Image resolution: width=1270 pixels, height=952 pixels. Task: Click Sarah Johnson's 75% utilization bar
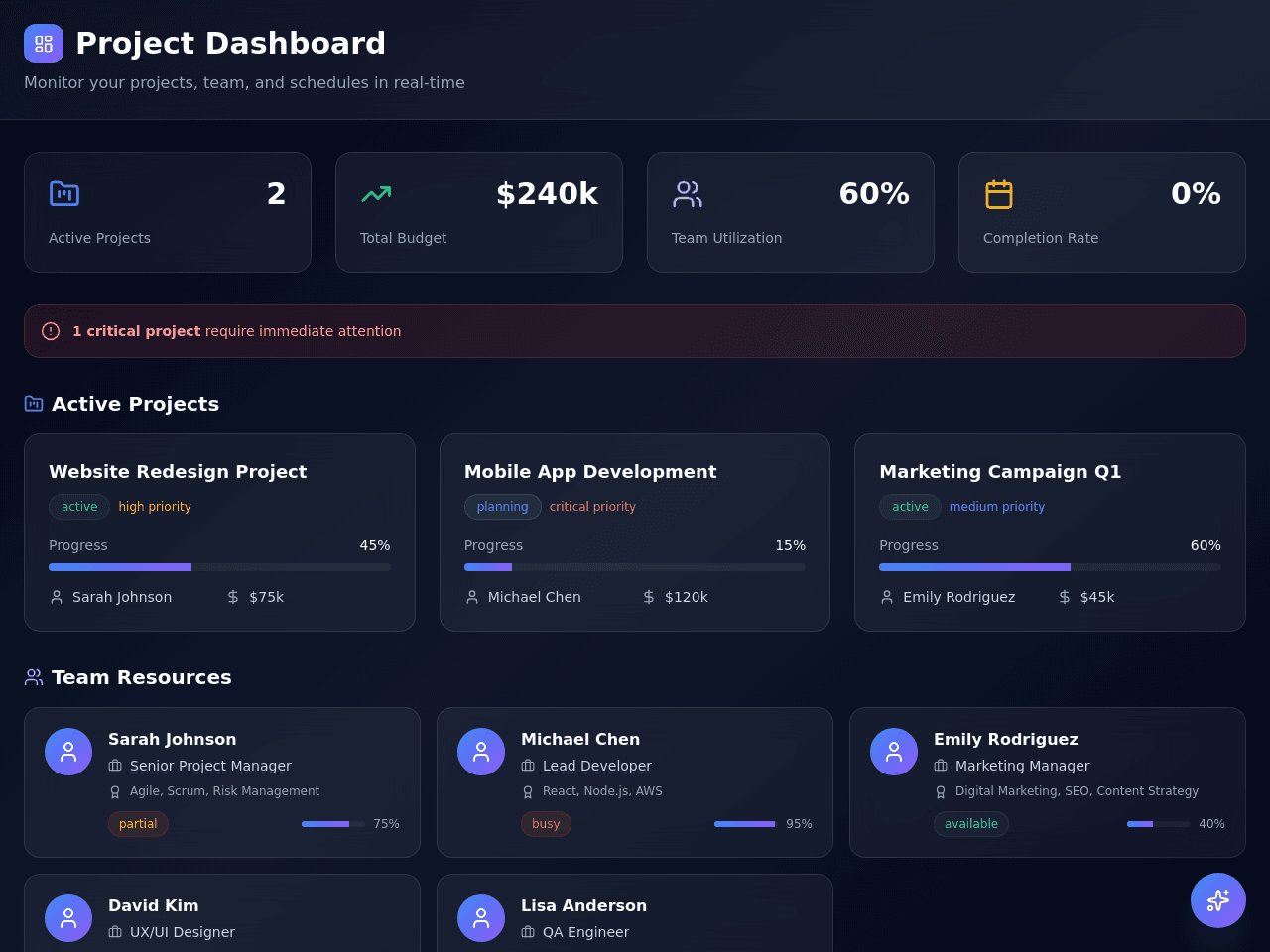pyautogui.click(x=333, y=824)
